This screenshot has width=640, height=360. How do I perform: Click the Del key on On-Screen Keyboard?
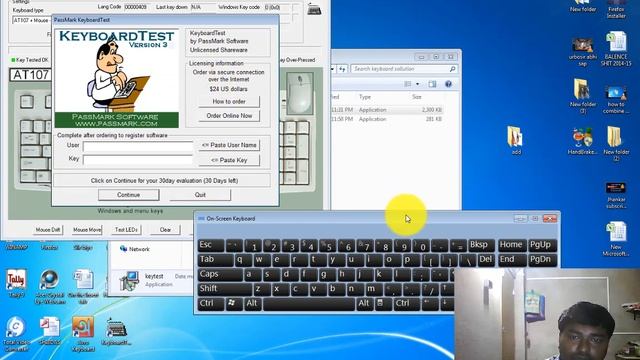coord(486,260)
